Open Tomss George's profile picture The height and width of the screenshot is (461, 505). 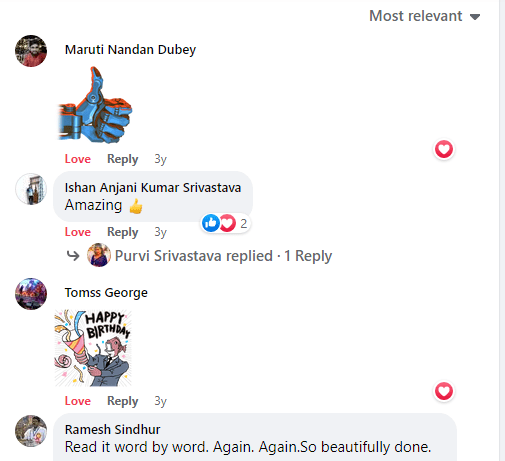(x=31, y=294)
